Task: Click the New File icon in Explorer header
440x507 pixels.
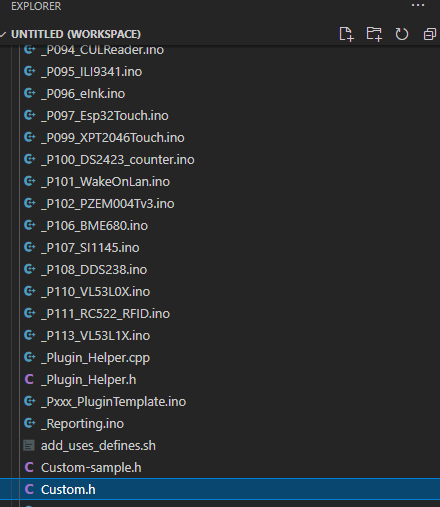Action: point(346,34)
